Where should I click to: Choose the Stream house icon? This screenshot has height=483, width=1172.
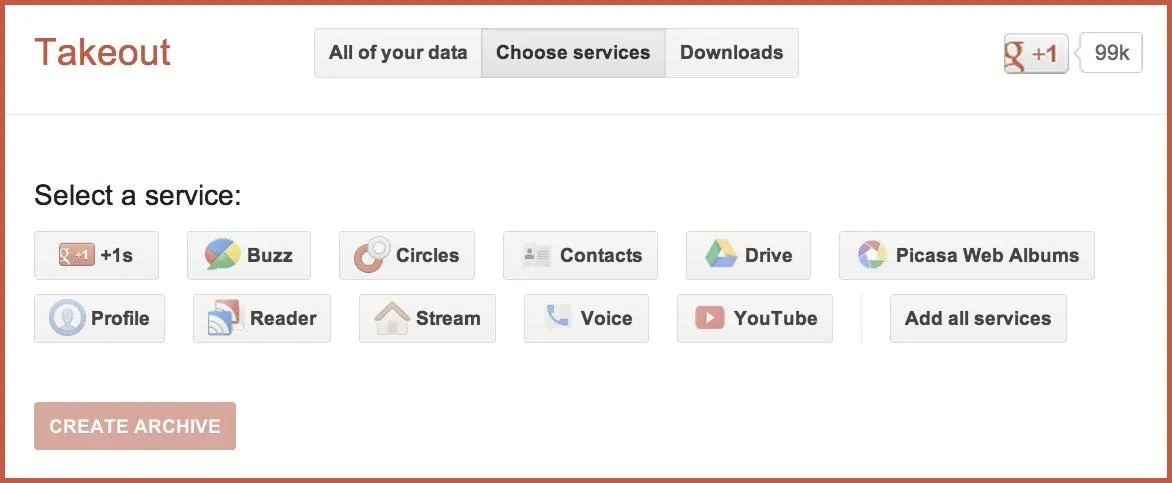[392, 318]
